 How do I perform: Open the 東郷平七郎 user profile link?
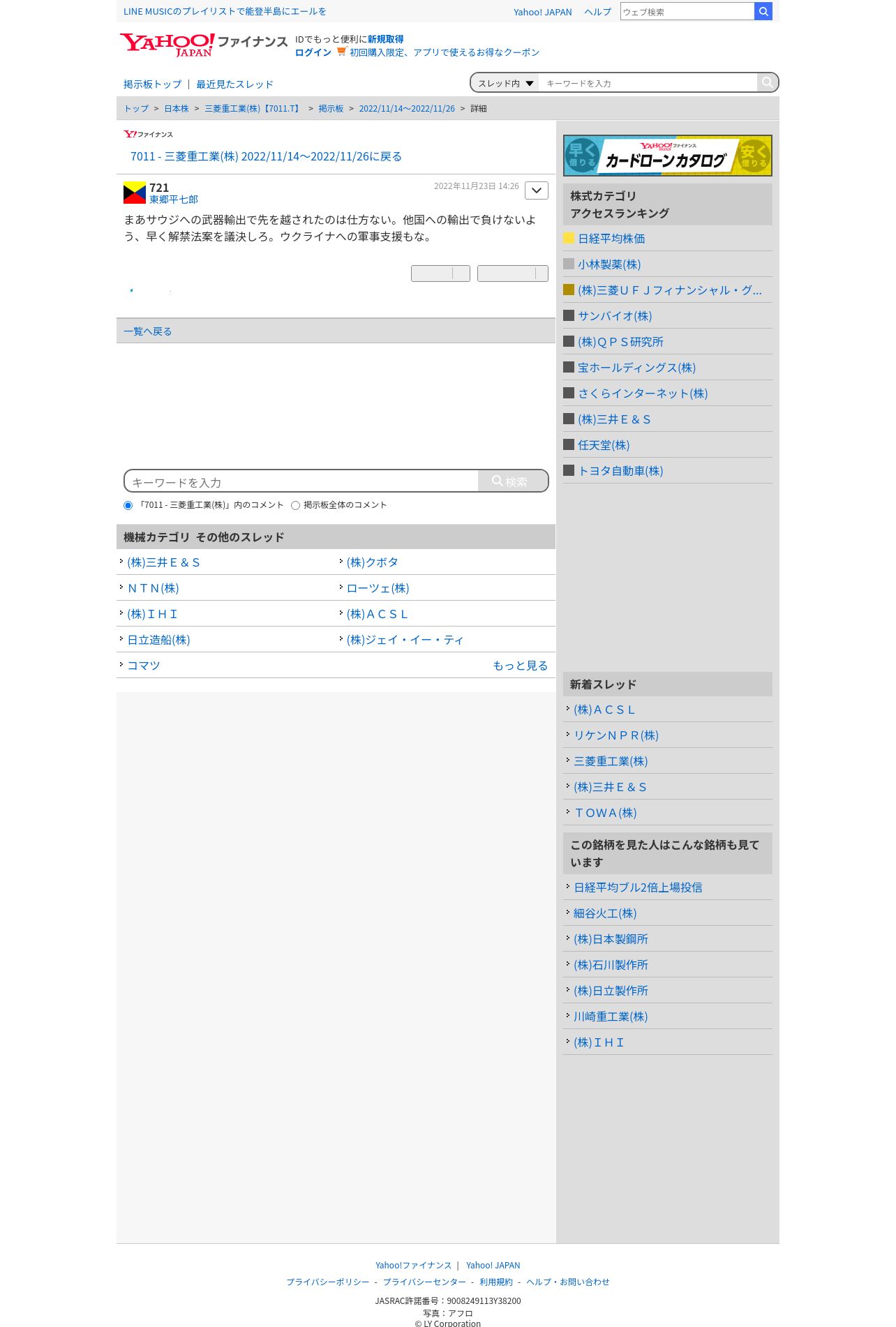point(174,200)
